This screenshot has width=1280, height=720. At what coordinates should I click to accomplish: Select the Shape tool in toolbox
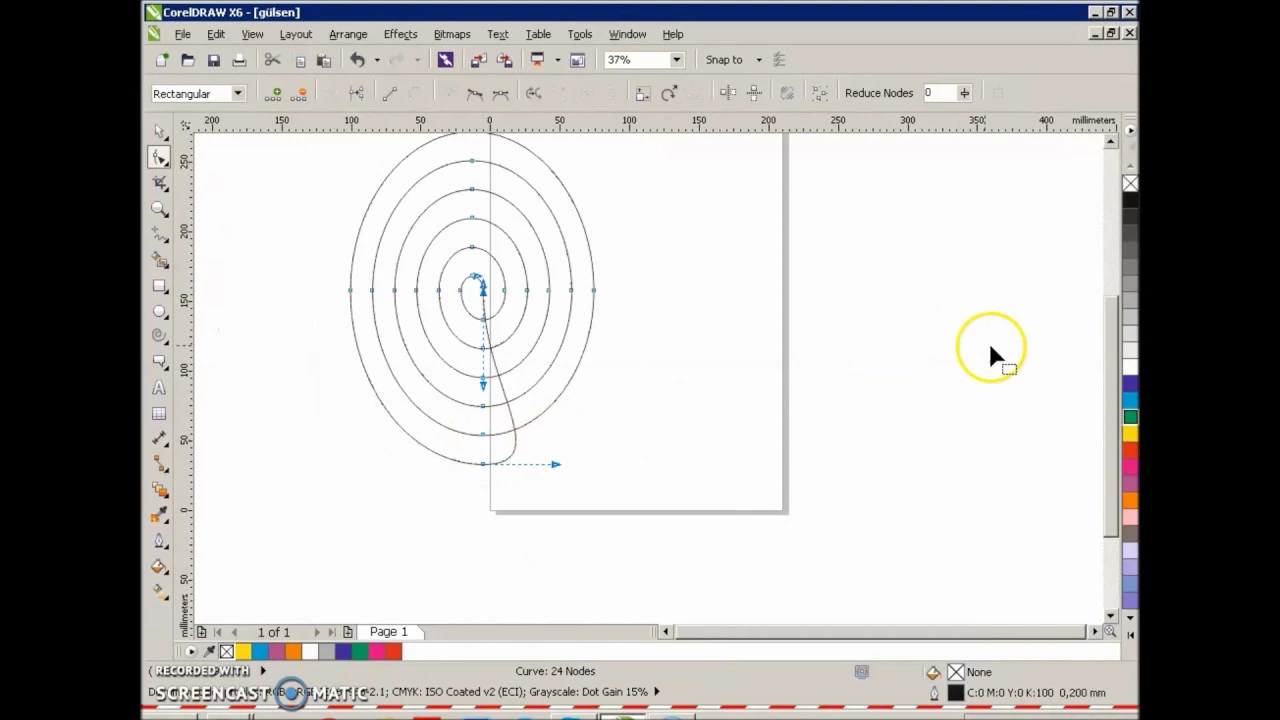coord(160,158)
